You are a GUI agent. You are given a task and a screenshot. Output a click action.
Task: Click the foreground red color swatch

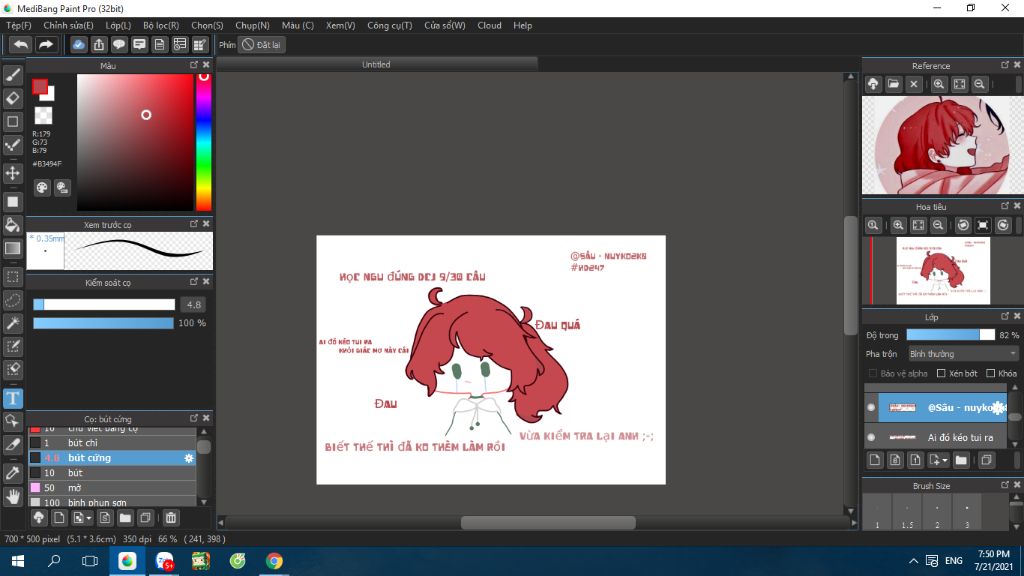point(40,86)
